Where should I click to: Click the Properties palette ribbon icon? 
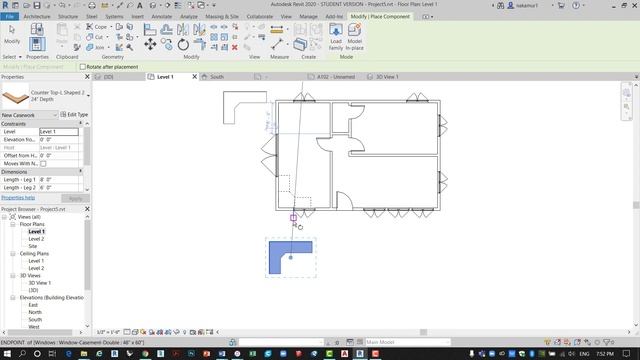pos(37,44)
